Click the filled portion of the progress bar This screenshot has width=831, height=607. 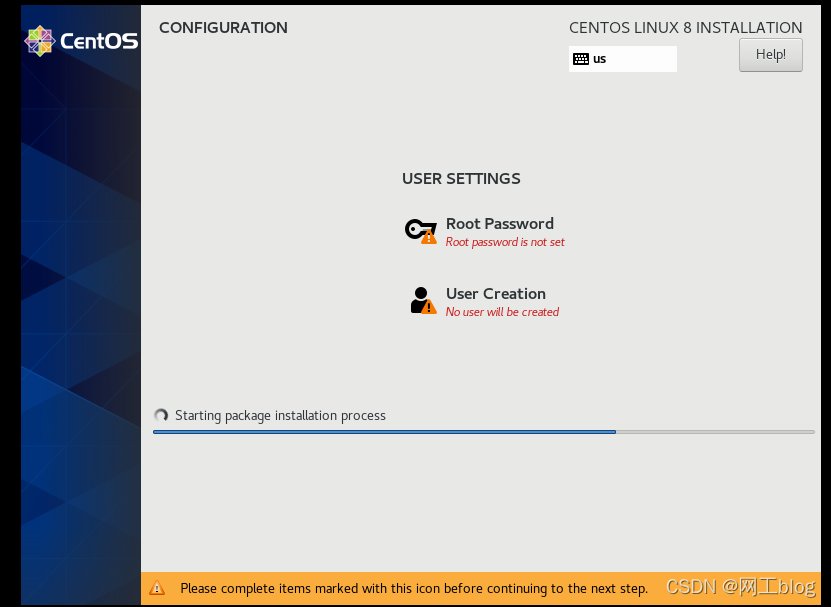point(384,432)
